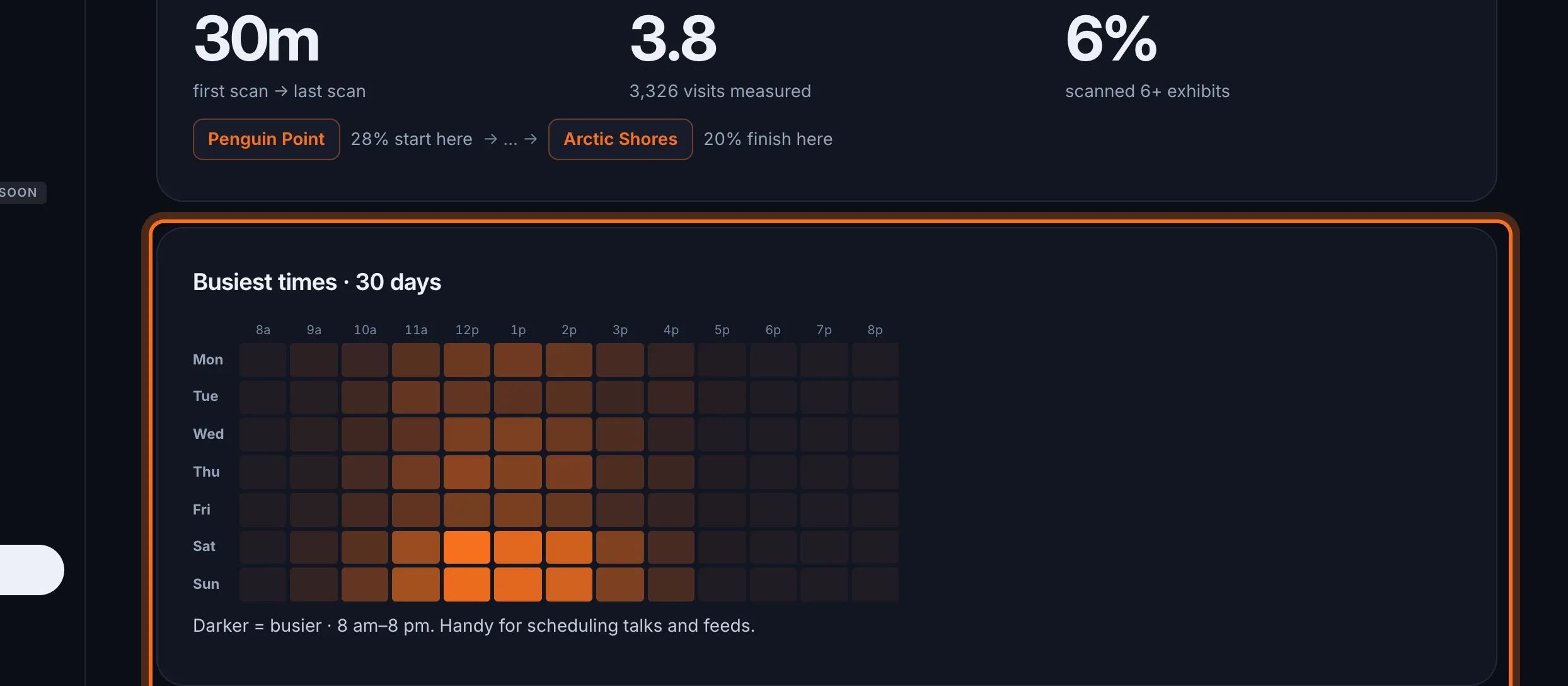The height and width of the screenshot is (686, 1568).
Task: Click the Saturday 1p heatmap cell
Action: 518,547
